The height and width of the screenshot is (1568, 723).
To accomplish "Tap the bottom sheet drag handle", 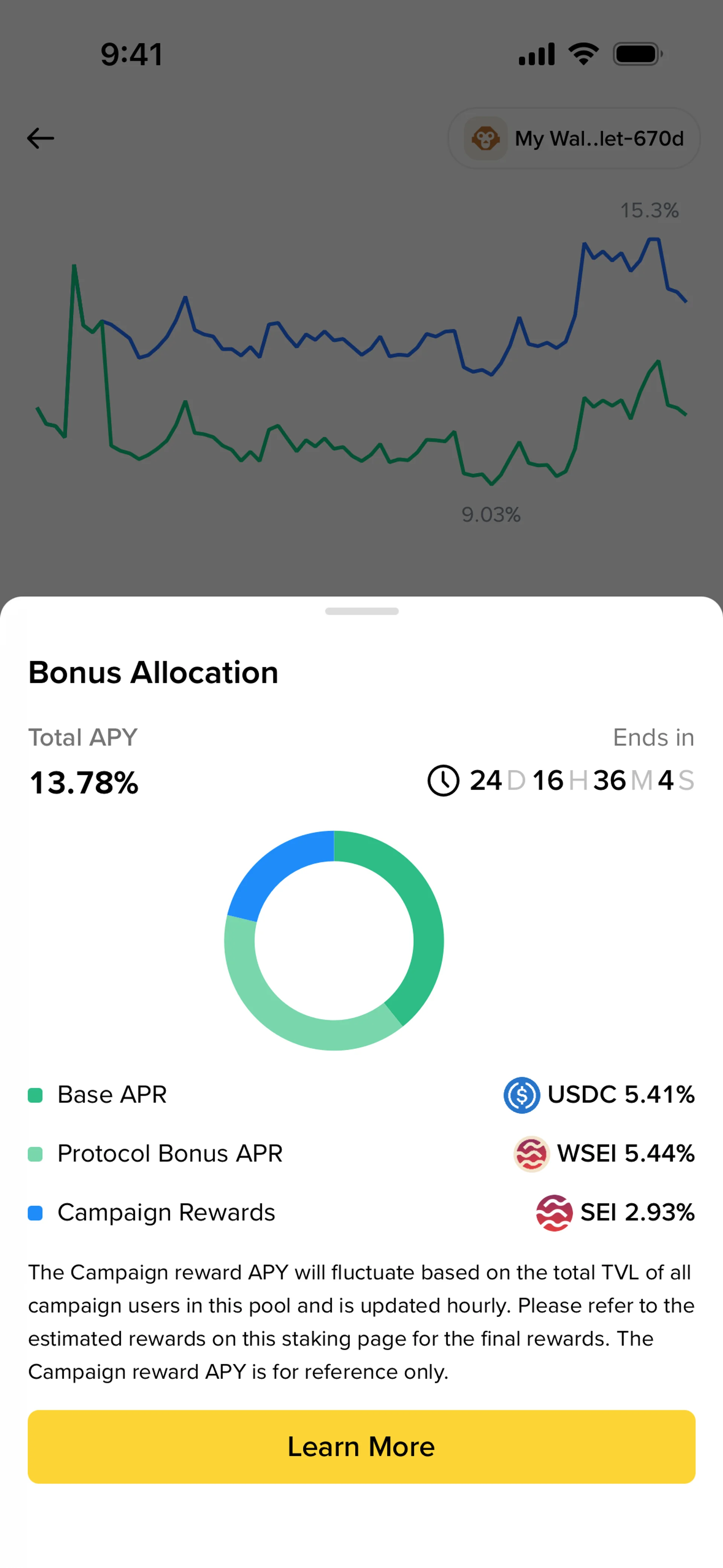I will (361, 611).
